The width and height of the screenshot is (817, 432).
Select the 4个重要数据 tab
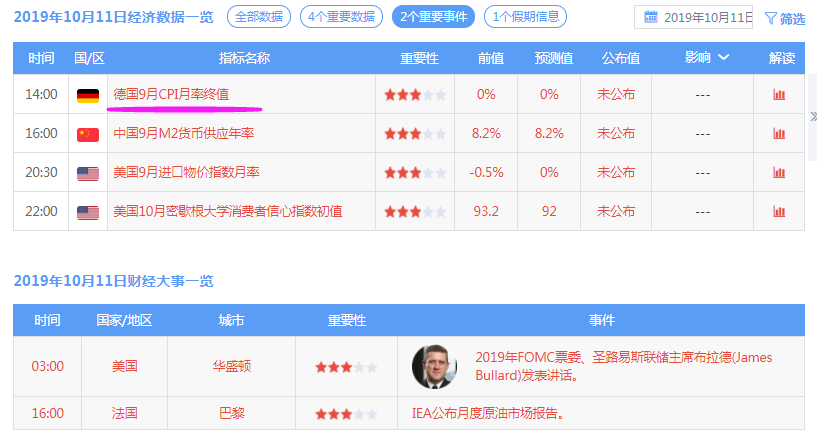tap(341, 17)
